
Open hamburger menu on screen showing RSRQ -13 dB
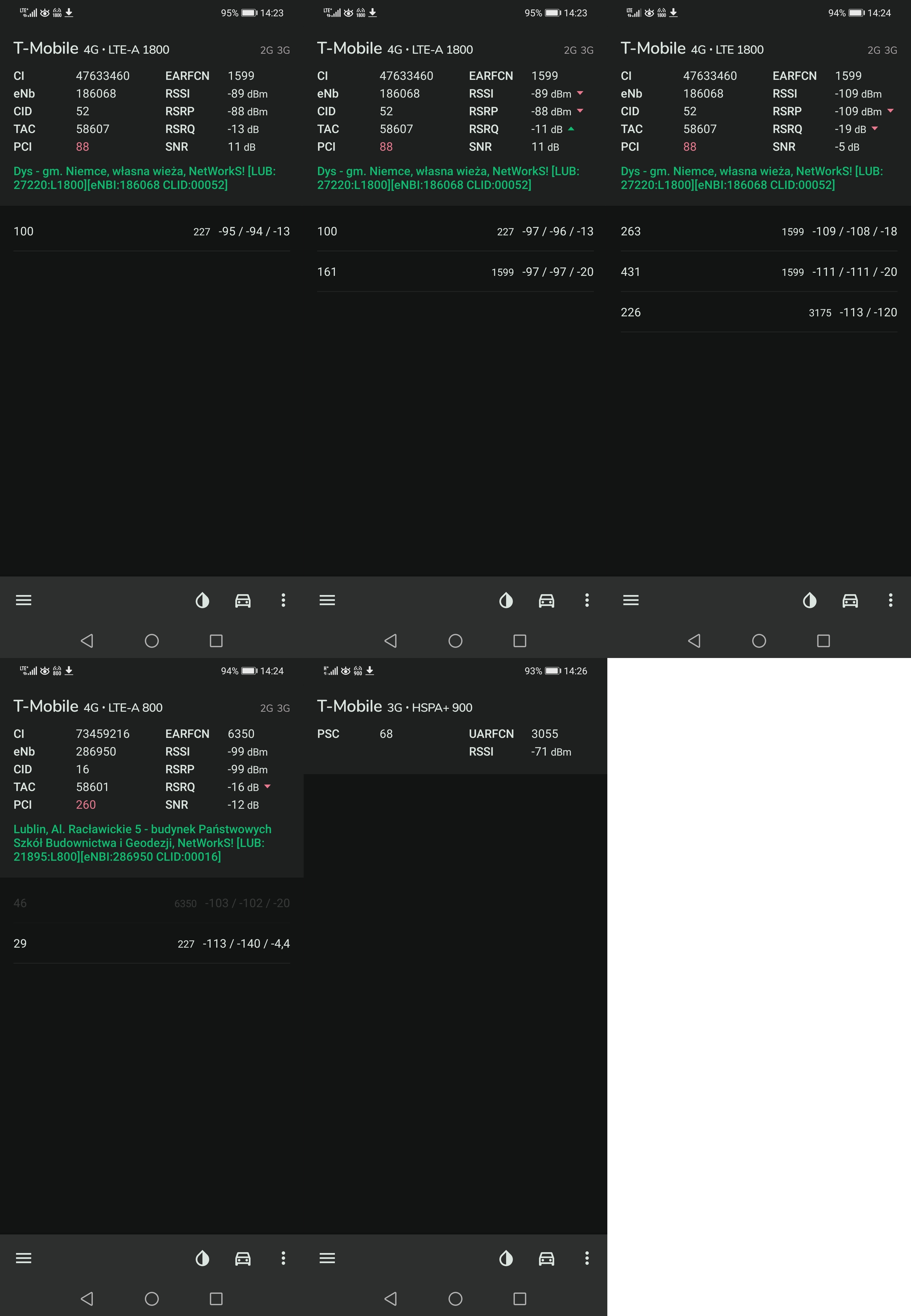click(23, 600)
